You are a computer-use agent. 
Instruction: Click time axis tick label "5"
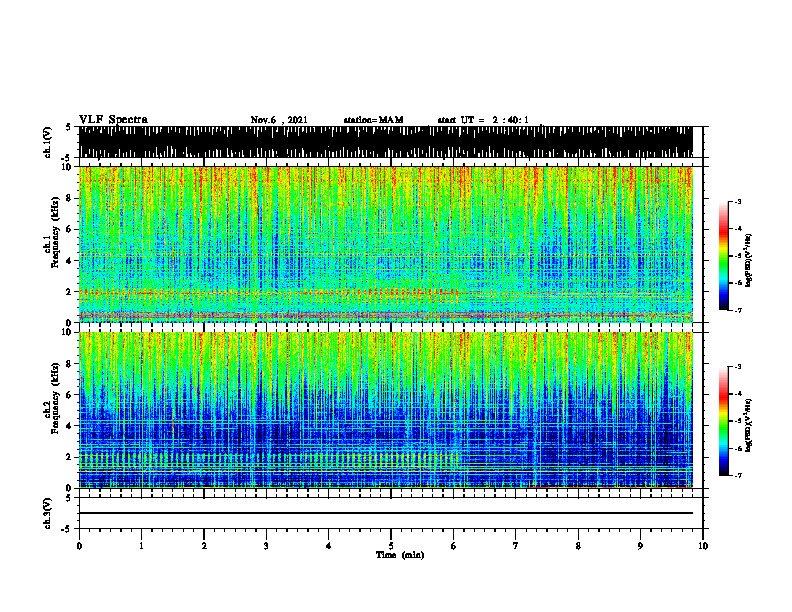(x=391, y=546)
